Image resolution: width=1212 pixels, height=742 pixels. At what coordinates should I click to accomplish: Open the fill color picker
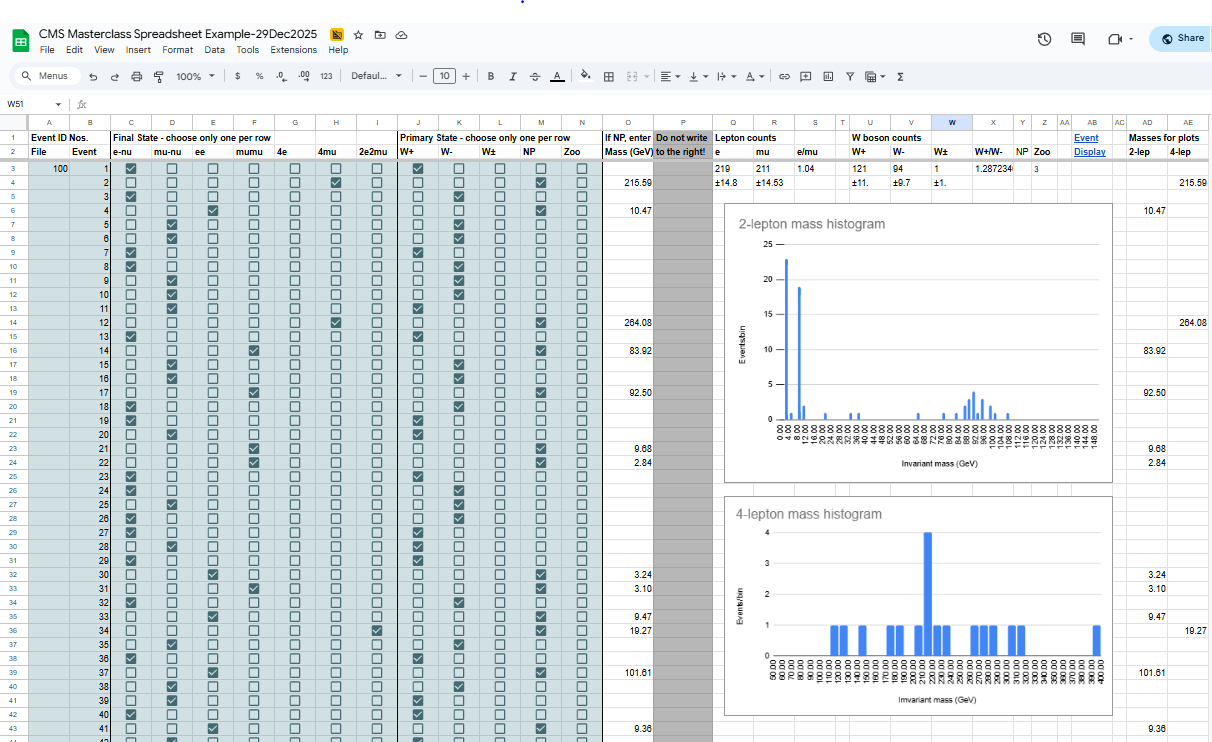(585, 76)
